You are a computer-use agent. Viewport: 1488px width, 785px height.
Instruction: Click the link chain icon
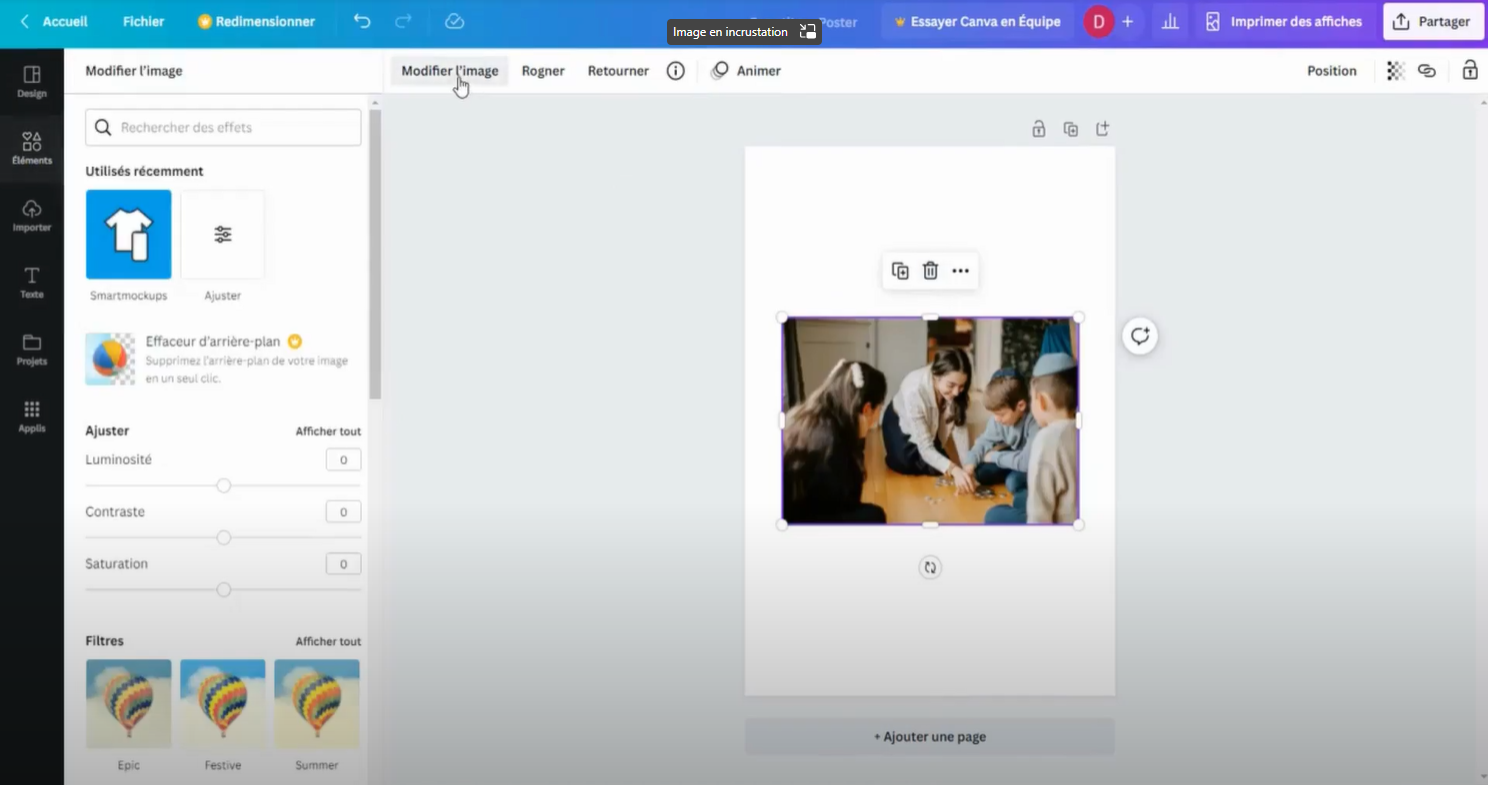coord(1427,71)
